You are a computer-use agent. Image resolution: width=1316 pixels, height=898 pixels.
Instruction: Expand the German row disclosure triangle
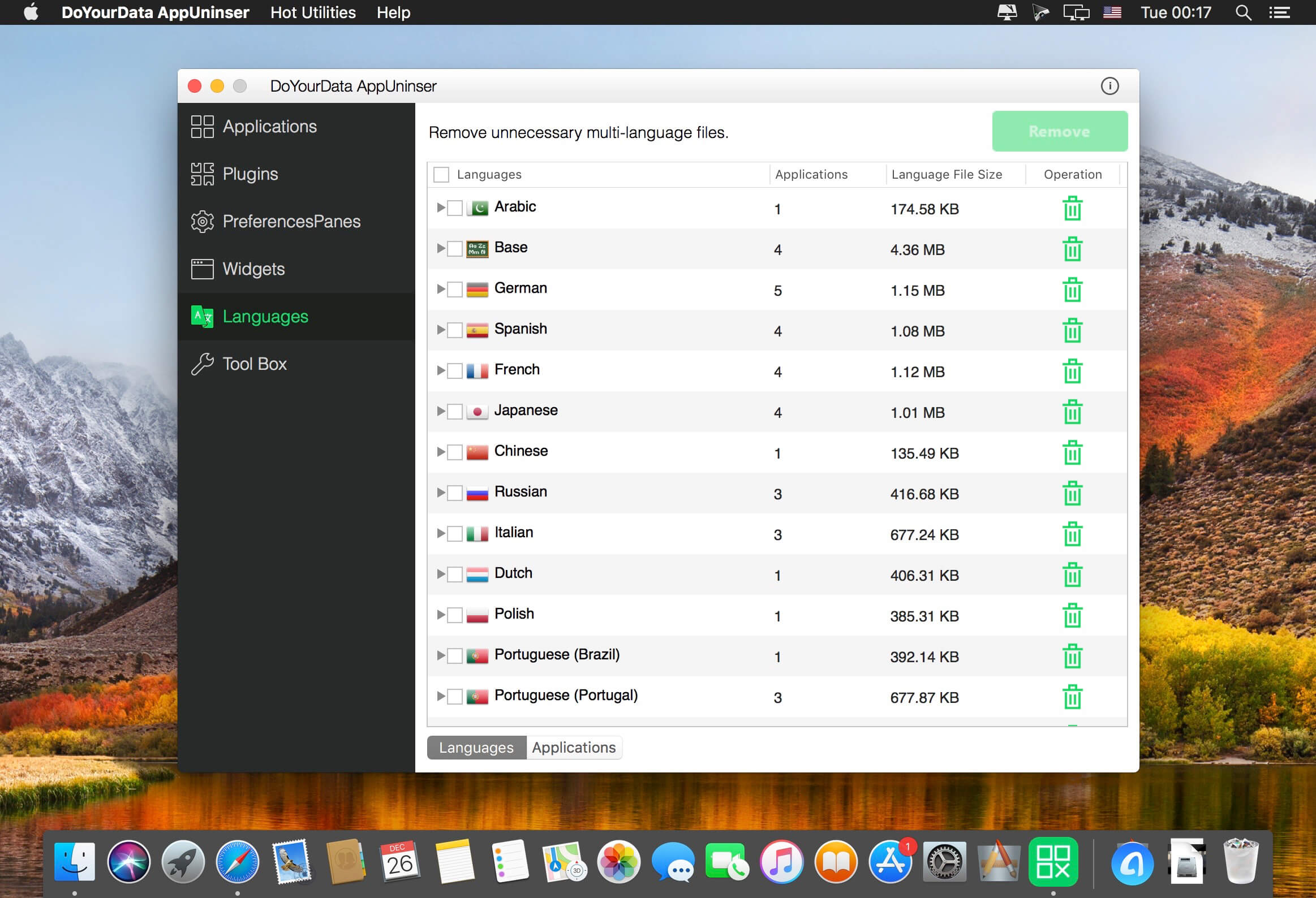[441, 289]
